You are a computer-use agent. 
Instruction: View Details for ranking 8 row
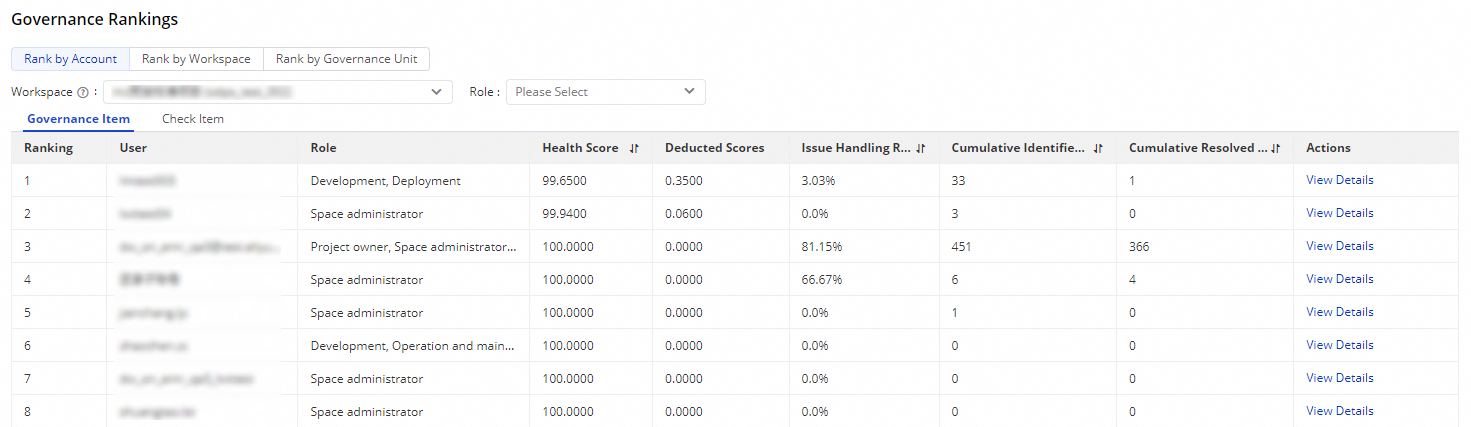(1340, 411)
